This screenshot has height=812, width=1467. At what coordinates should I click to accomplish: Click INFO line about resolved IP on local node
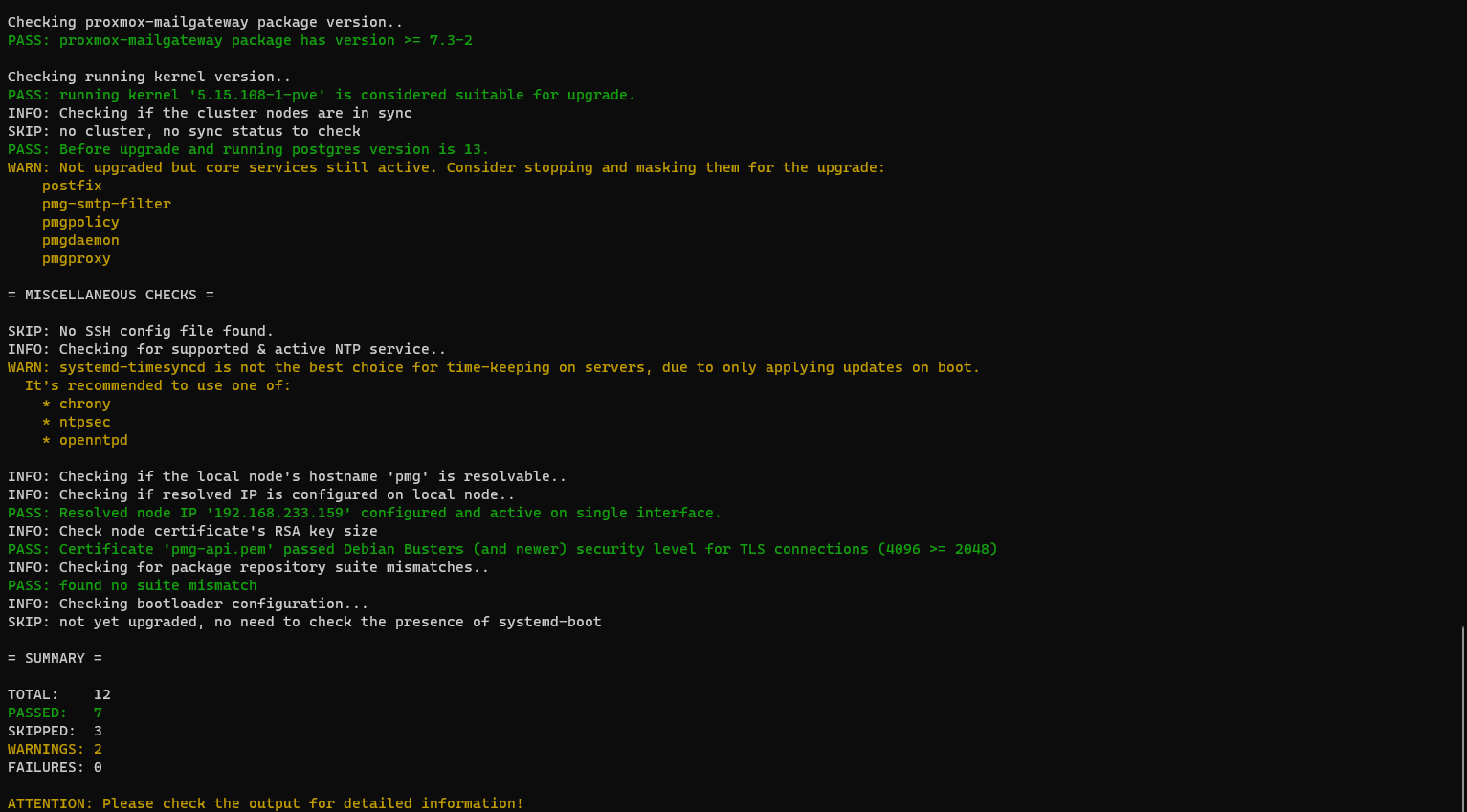coord(261,494)
